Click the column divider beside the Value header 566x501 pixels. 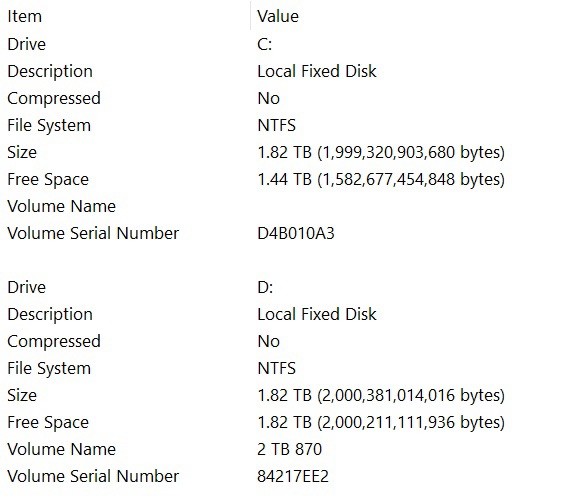[250, 16]
